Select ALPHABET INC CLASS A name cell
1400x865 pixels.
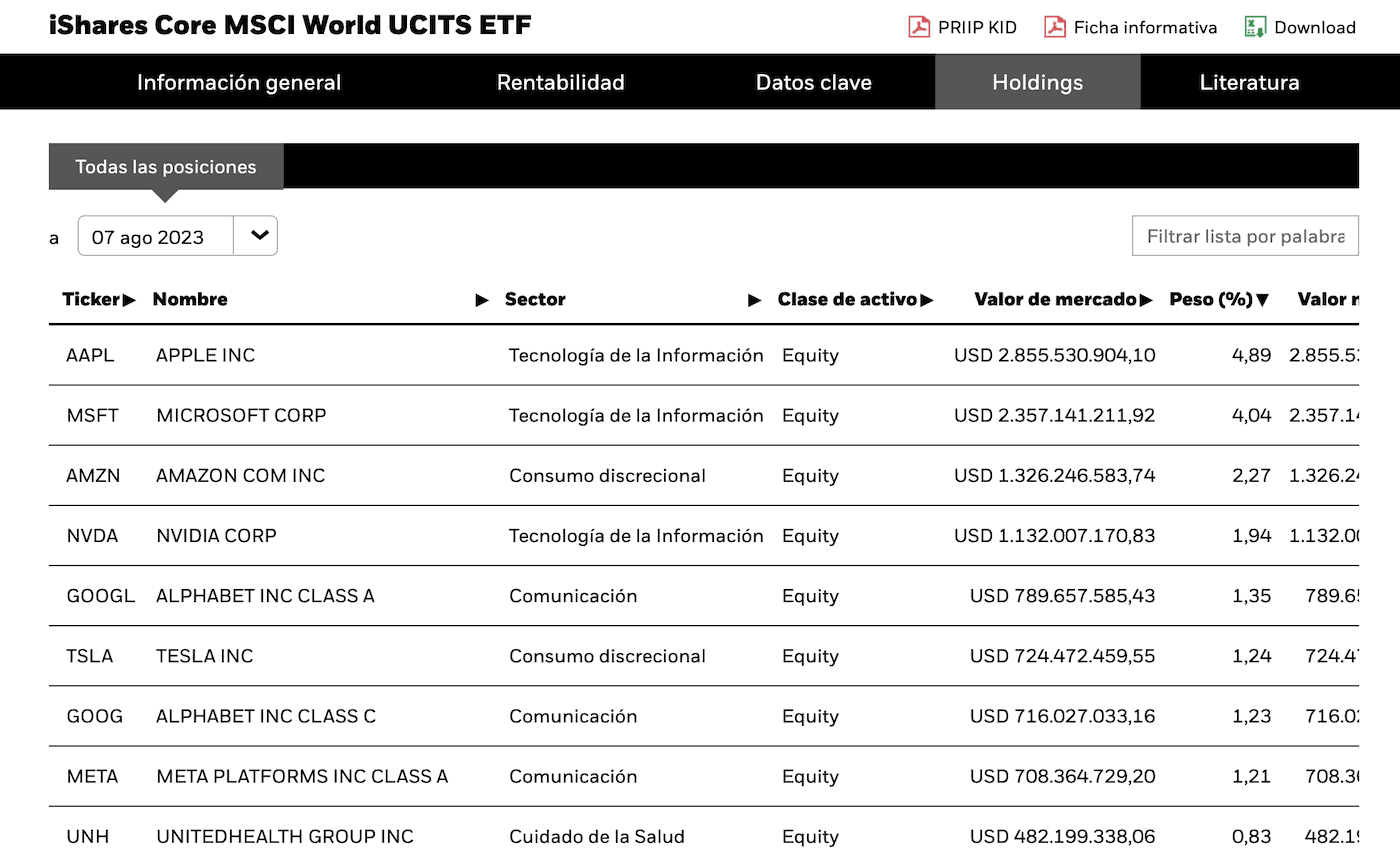[x=265, y=595]
